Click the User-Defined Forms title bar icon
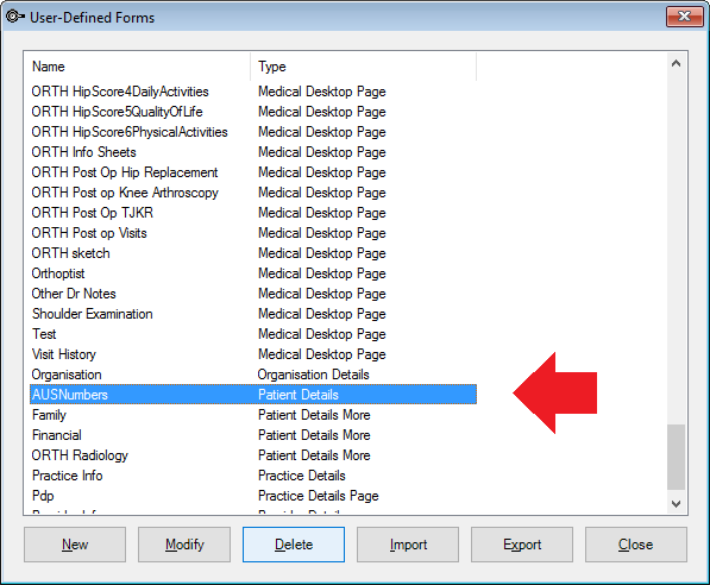 point(14,17)
